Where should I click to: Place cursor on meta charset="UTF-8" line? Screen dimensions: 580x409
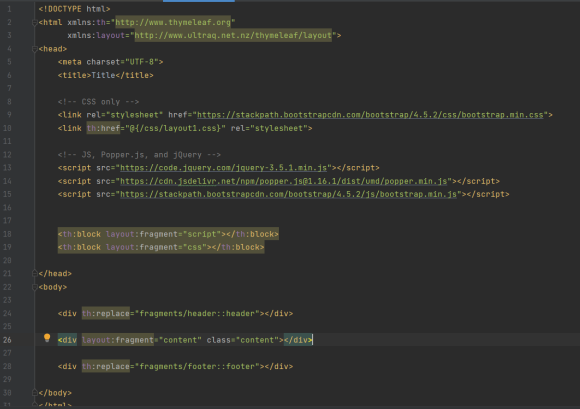pos(111,62)
